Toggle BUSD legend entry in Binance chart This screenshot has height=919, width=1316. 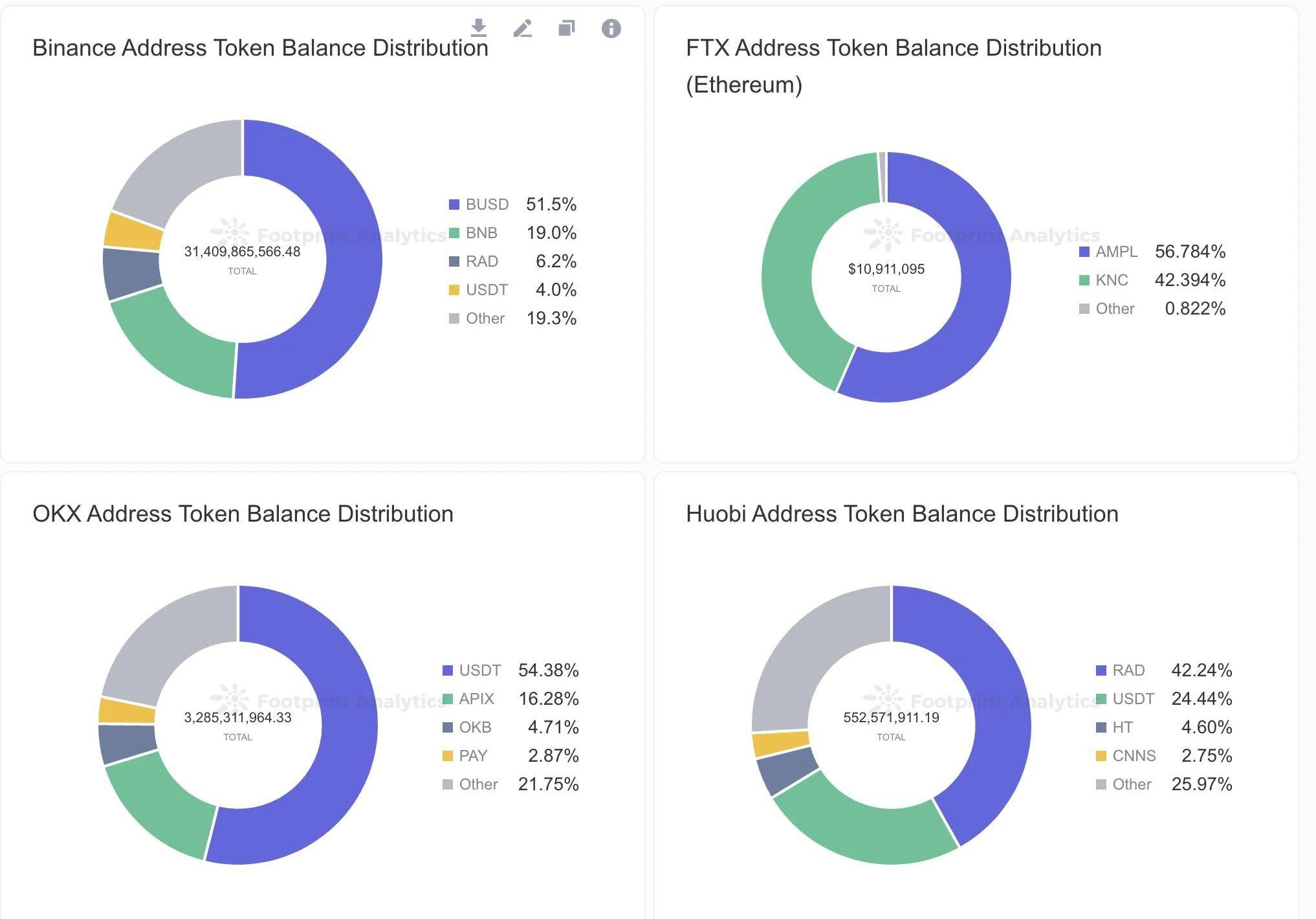487,205
